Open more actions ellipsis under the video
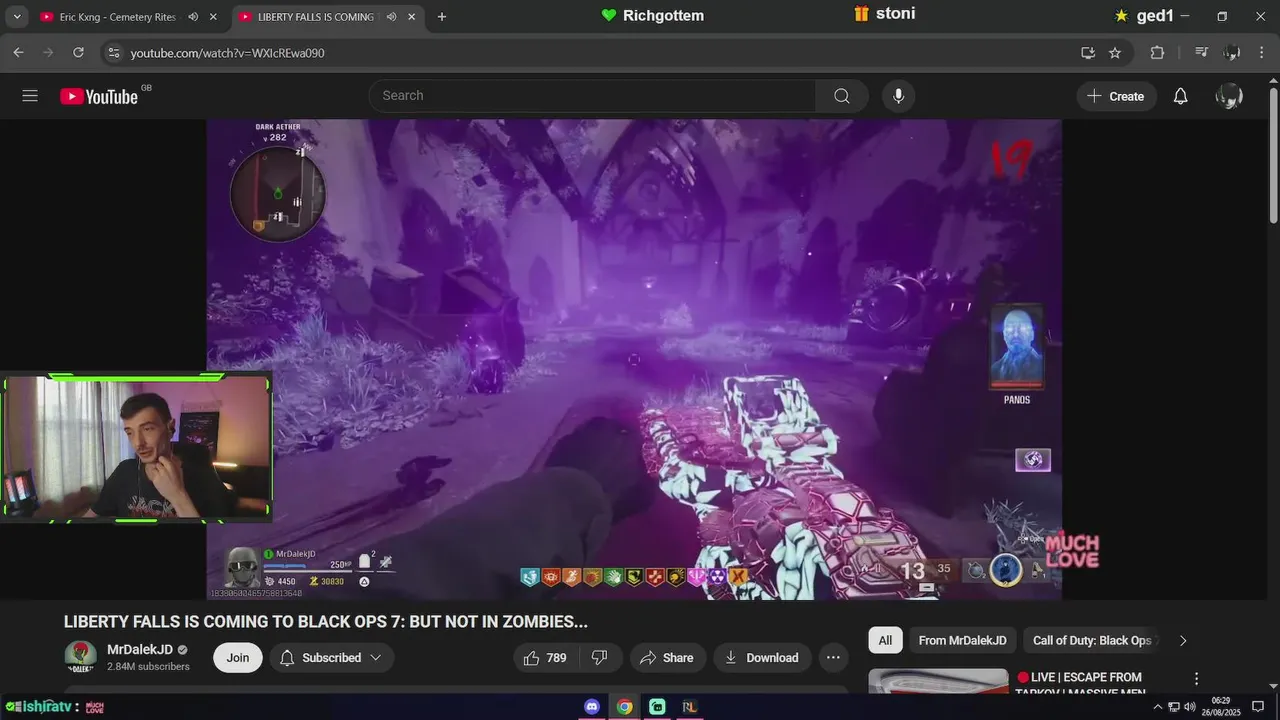 833,657
